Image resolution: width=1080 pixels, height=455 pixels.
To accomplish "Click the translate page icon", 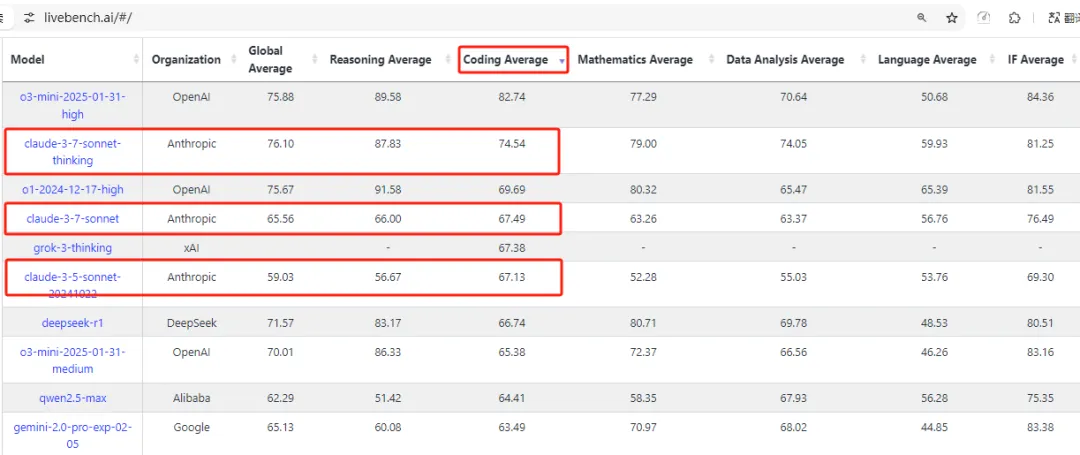I will [1054, 17].
